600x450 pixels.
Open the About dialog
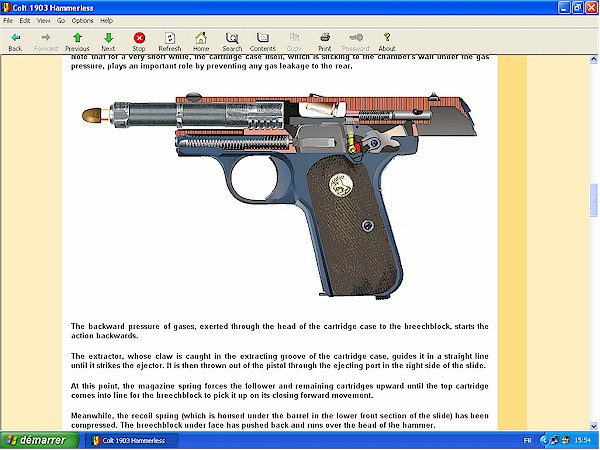[387, 42]
